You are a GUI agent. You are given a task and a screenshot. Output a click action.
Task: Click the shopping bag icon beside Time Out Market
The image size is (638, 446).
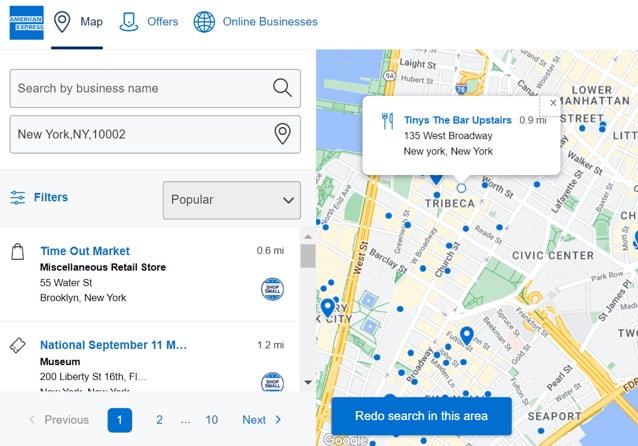pyautogui.click(x=18, y=252)
